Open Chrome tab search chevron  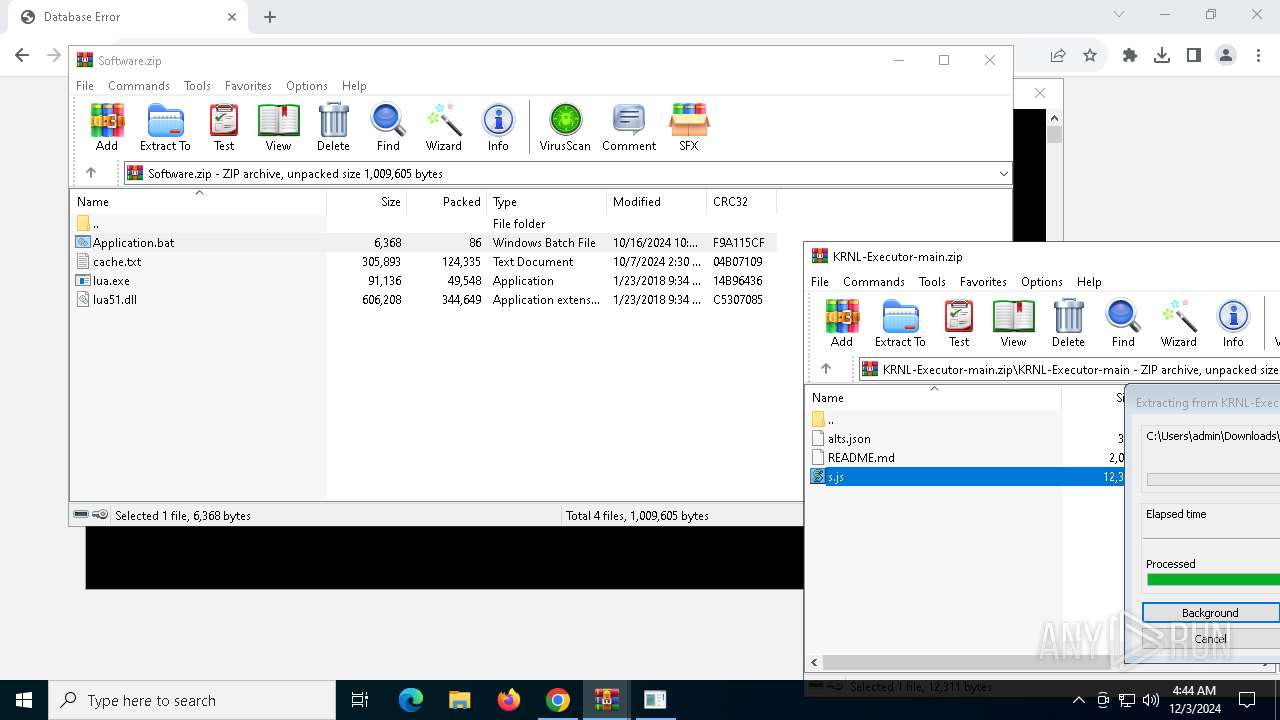point(1119,15)
